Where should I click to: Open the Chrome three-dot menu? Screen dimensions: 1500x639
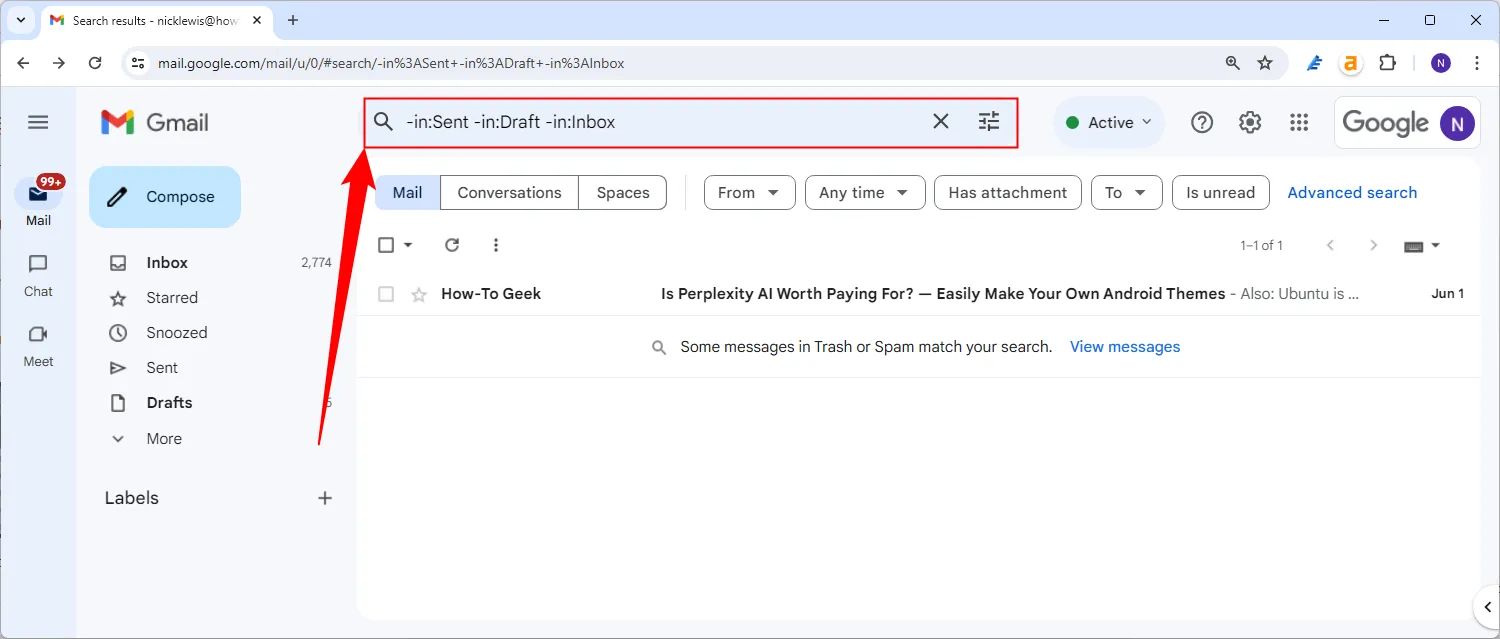pyautogui.click(x=1477, y=63)
